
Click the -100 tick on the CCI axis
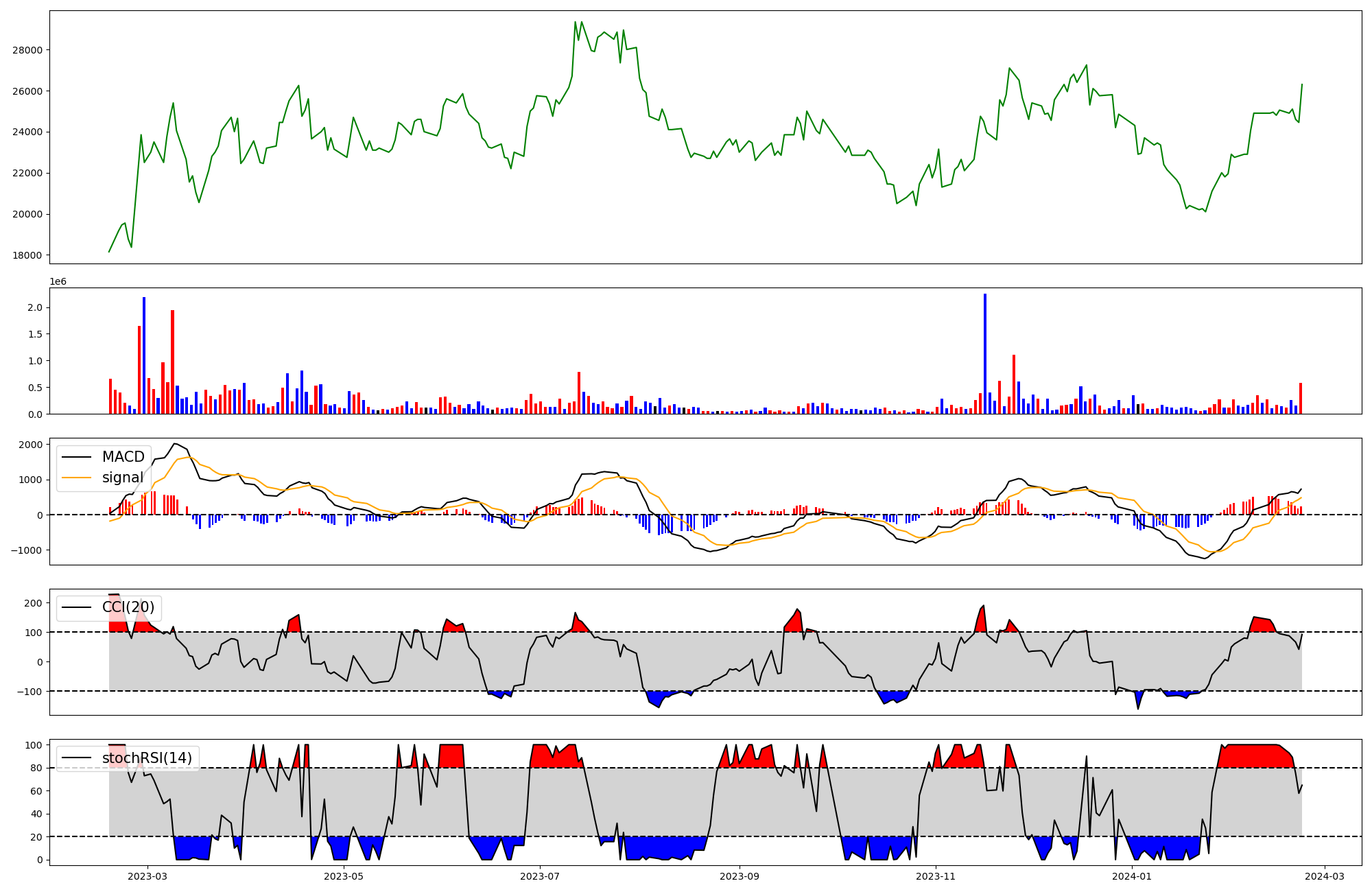(29, 692)
